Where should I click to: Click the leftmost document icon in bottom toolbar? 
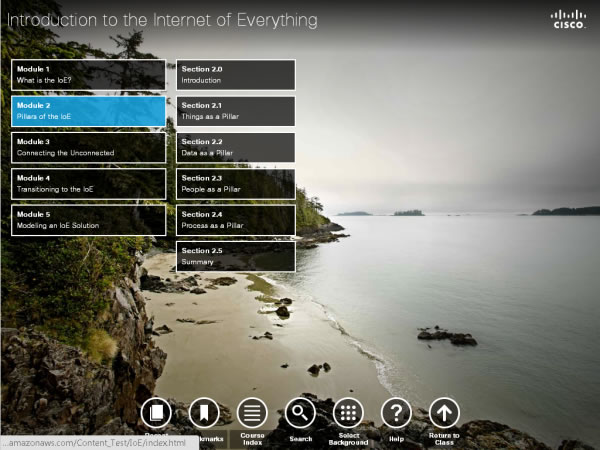point(156,413)
